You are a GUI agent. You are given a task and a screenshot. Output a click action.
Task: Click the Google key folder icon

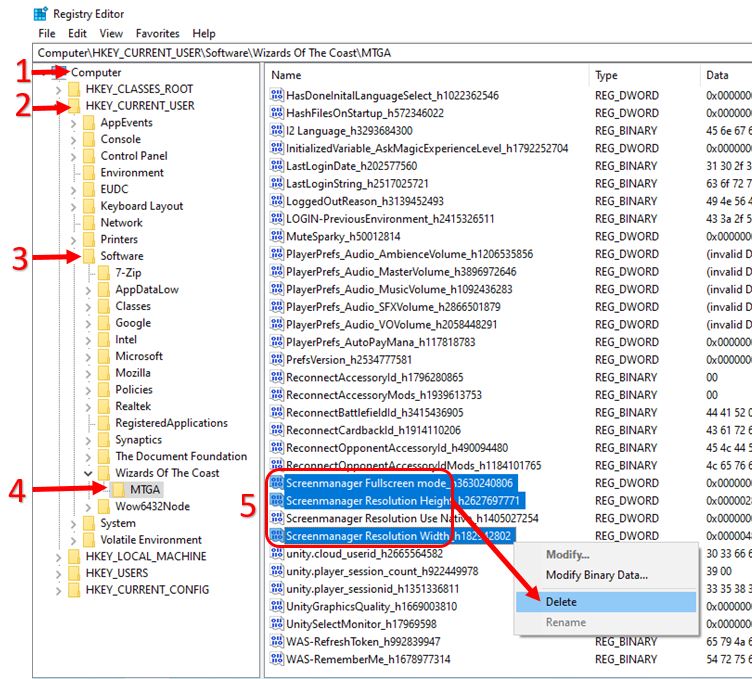[104, 323]
